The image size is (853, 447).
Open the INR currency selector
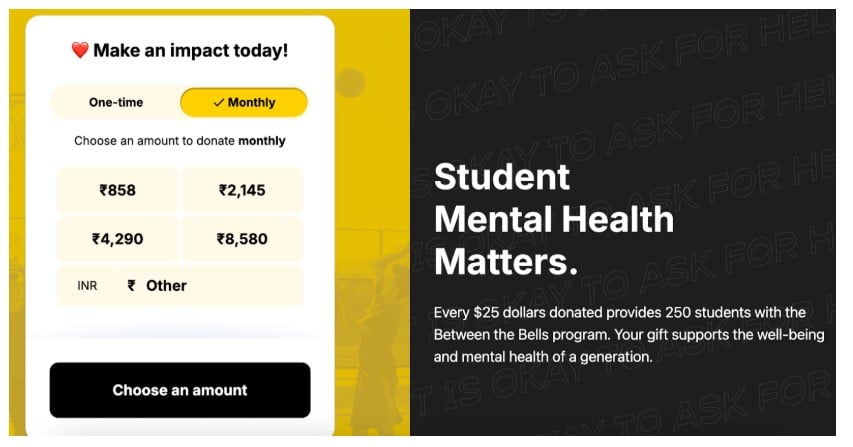88,286
